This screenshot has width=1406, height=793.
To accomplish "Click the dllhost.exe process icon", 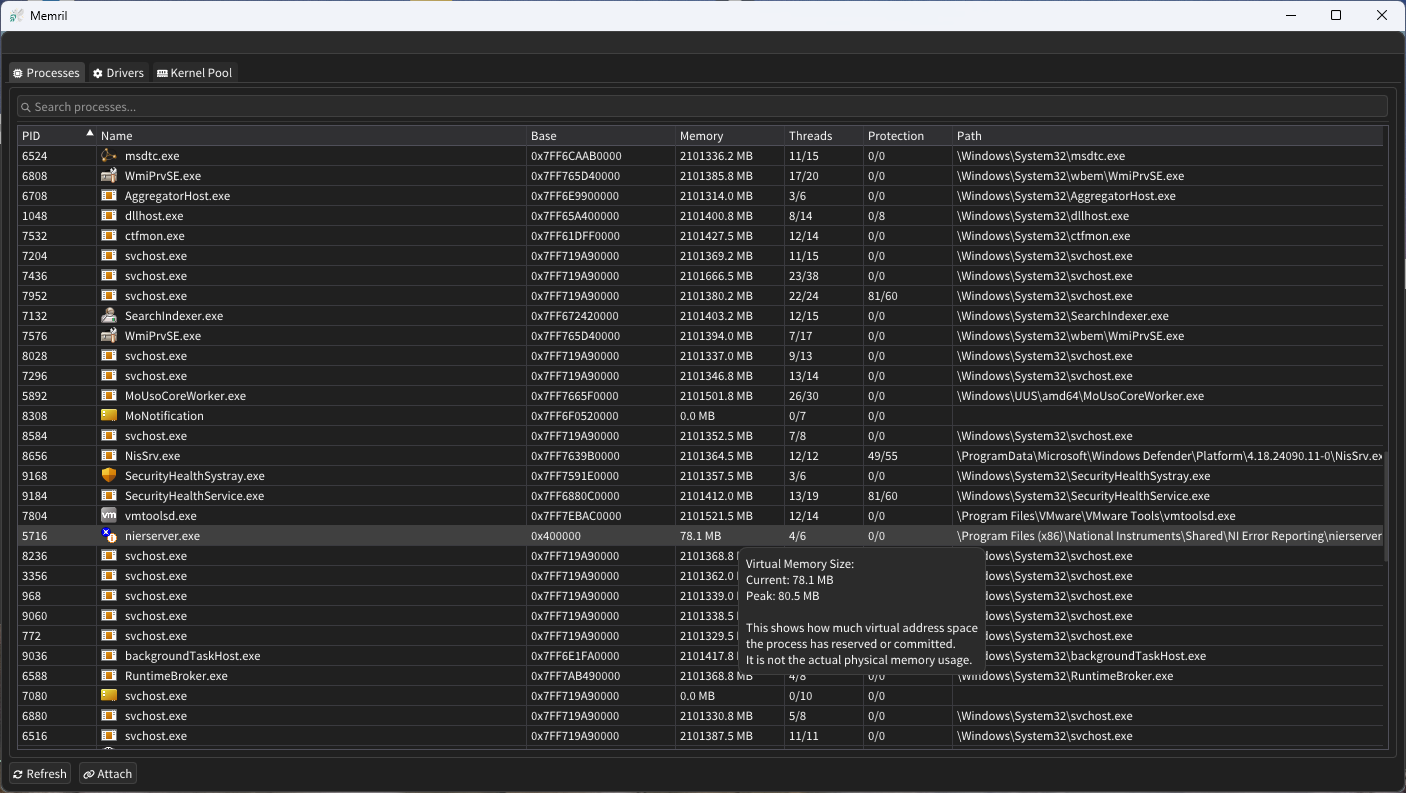I will tap(109, 216).
